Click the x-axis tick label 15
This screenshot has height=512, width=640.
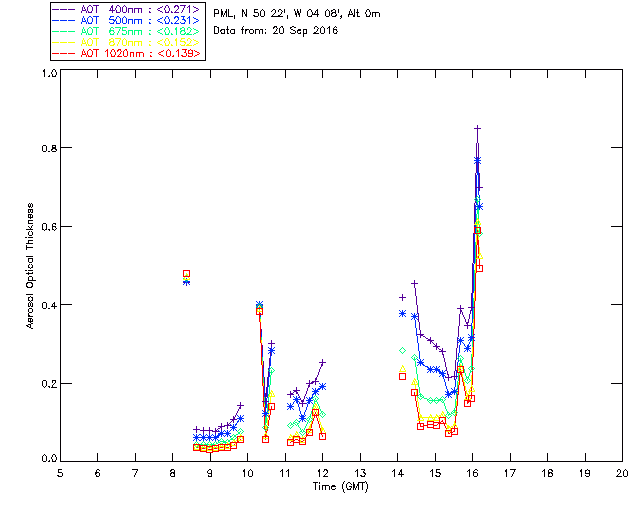pyautogui.click(x=435, y=473)
